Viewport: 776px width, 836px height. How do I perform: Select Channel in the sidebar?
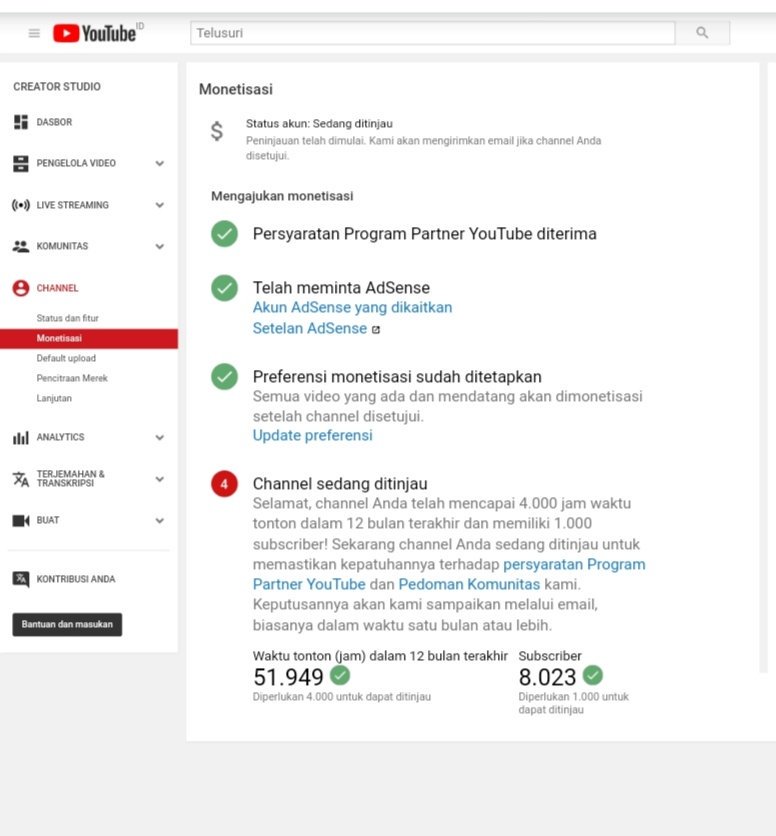click(x=57, y=288)
